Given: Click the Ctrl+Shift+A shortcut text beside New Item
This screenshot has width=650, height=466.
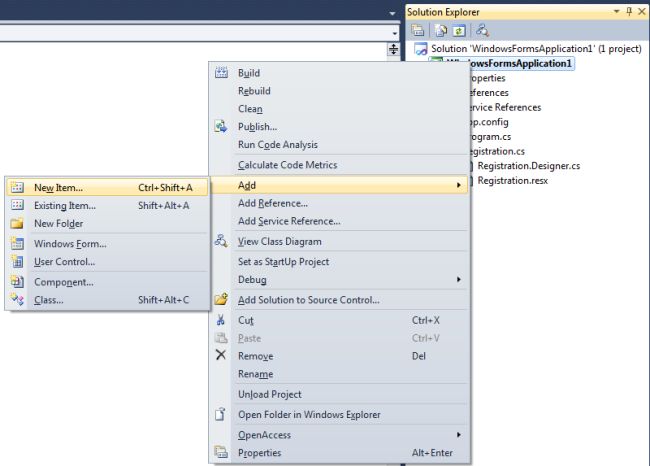Looking at the screenshot, I should point(165,188).
